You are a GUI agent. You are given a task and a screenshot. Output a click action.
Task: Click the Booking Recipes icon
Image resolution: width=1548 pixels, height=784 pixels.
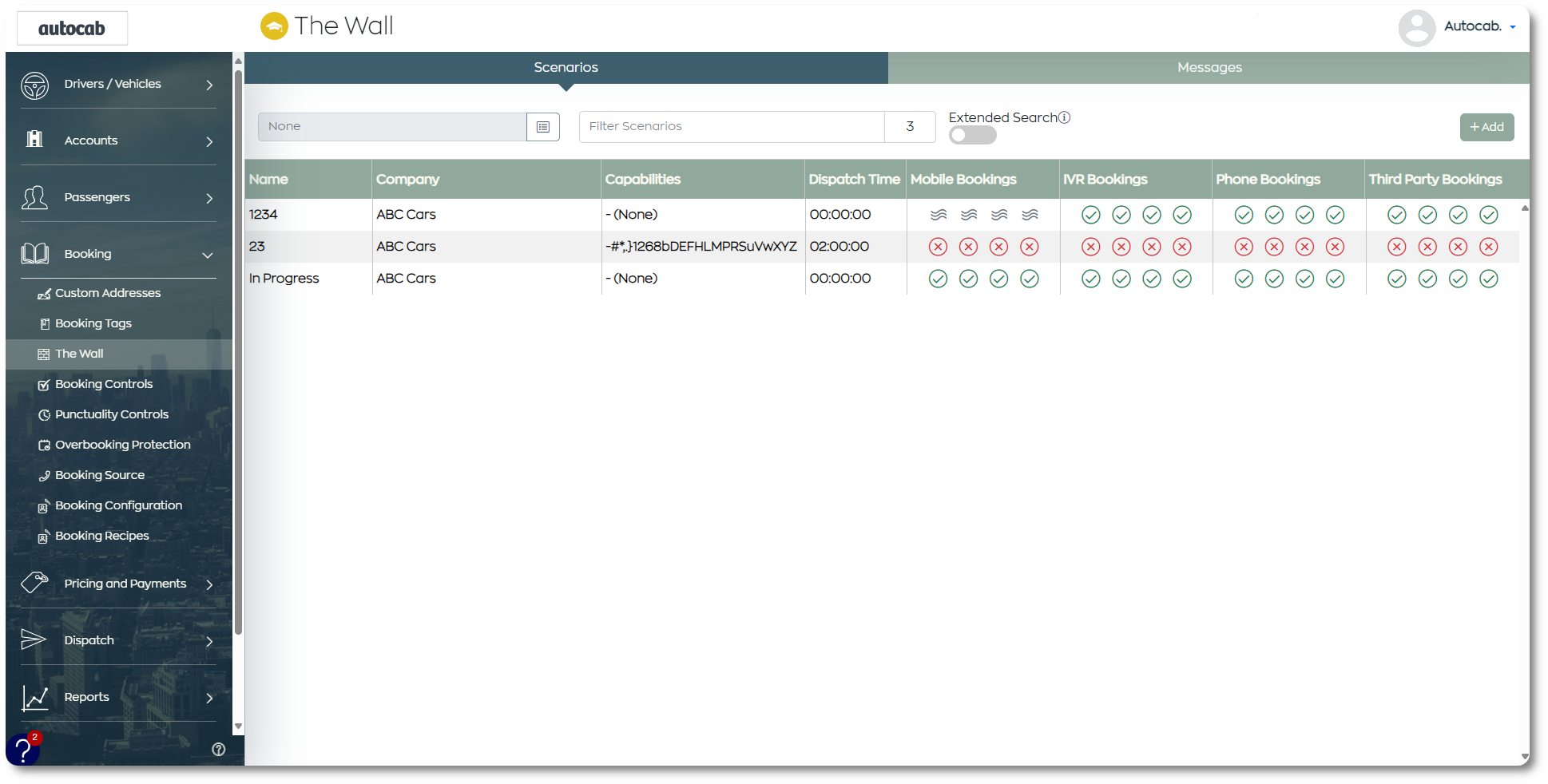pyautogui.click(x=44, y=537)
